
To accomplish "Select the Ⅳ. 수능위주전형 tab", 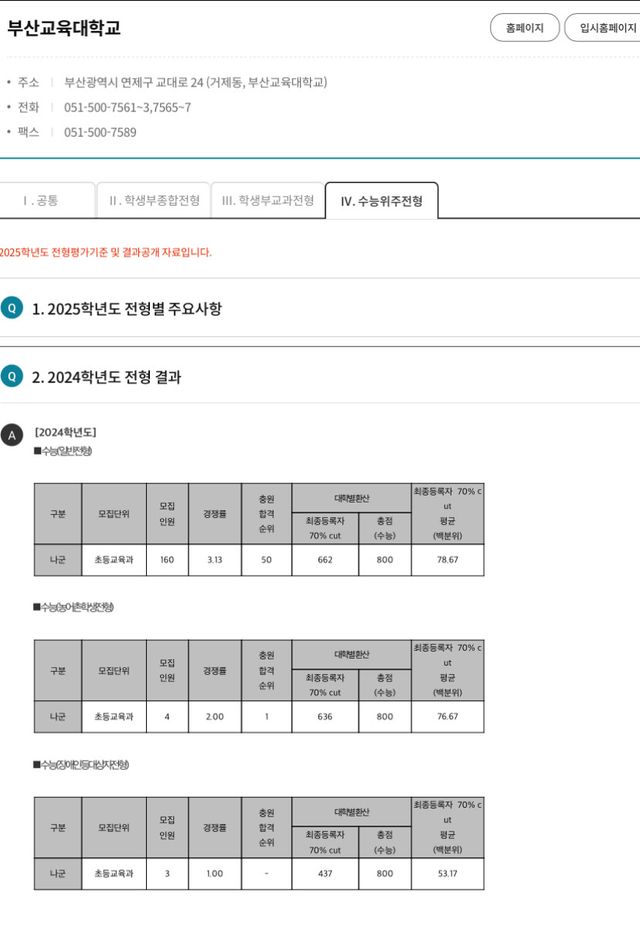I will click(x=381, y=201).
